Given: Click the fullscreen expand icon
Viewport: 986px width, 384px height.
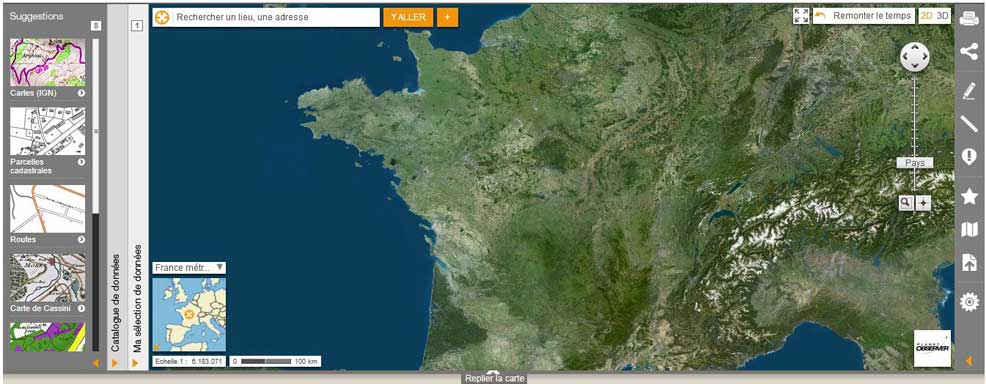Looking at the screenshot, I should pyautogui.click(x=801, y=16).
